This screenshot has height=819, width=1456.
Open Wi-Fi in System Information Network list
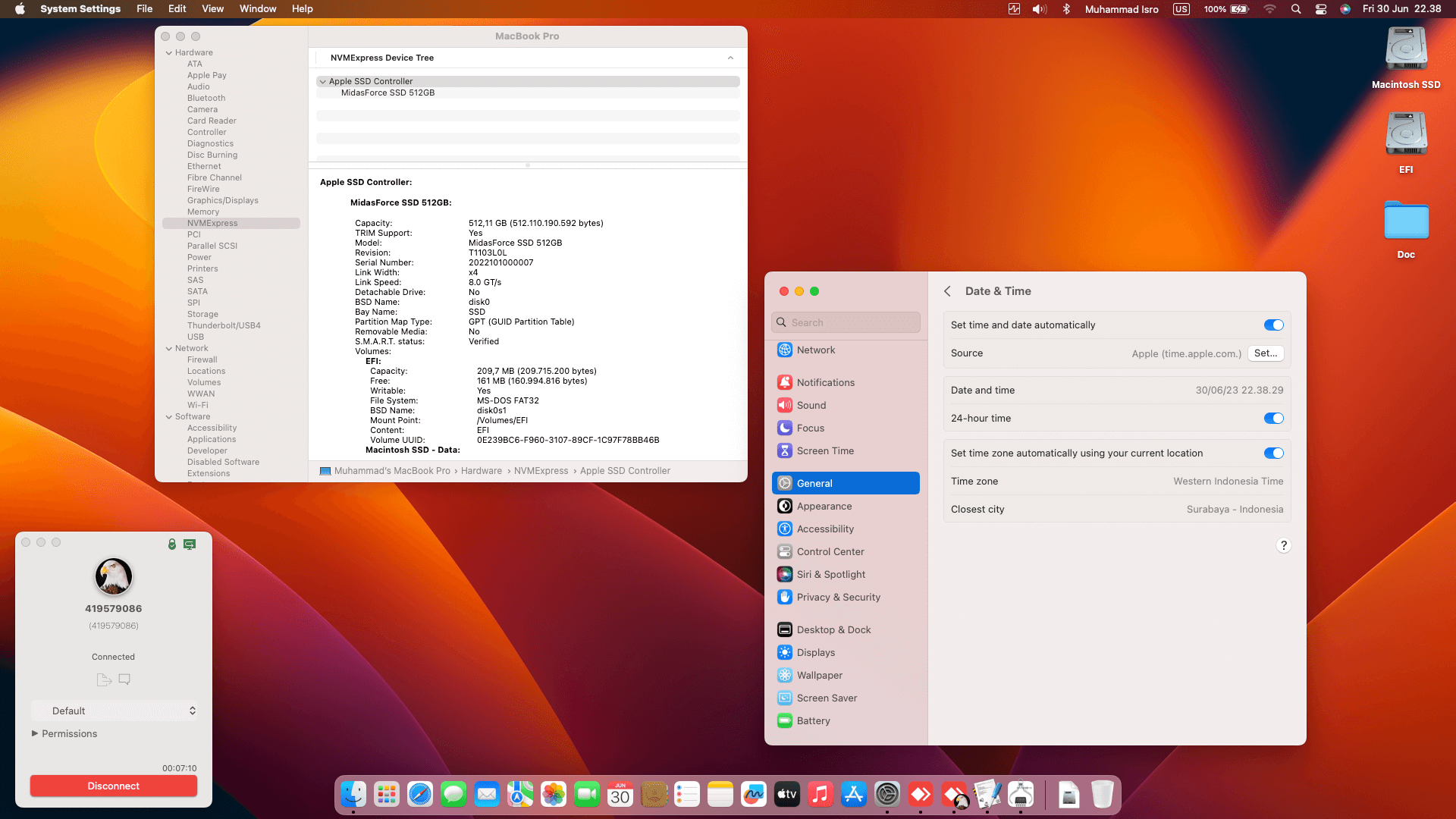pos(198,406)
